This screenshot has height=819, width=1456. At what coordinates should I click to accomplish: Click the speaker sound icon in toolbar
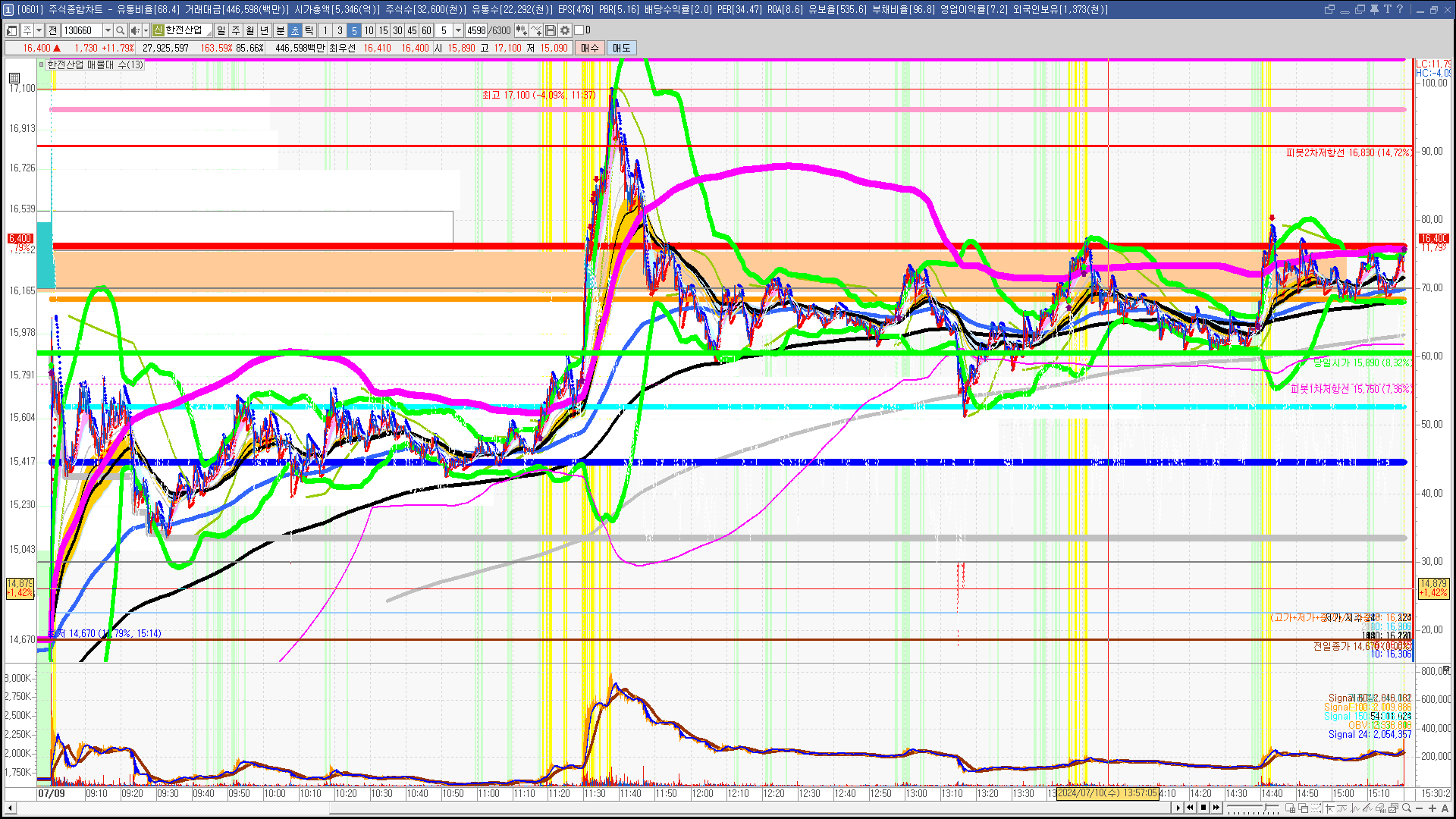tap(134, 30)
